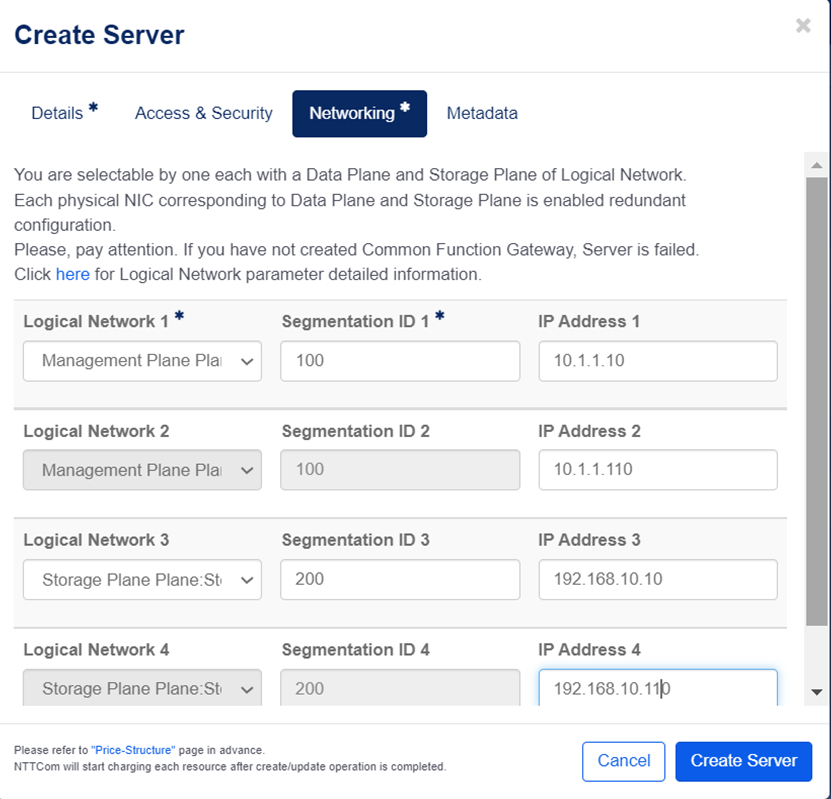Click the IP Address 1 field
831x799 pixels.
tap(657, 361)
